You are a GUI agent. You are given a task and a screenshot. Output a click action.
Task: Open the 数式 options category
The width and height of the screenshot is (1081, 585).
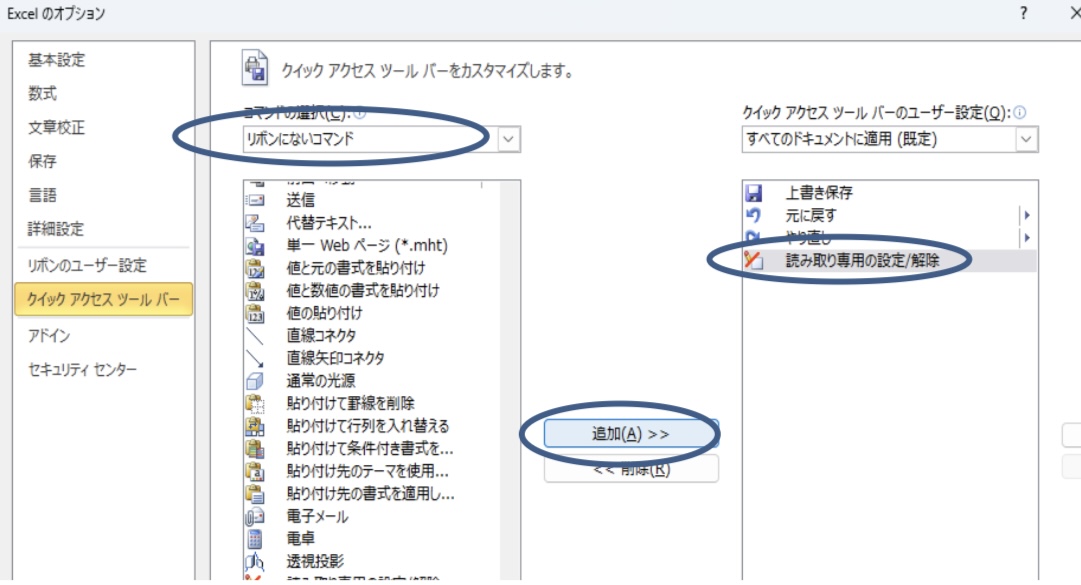pos(43,94)
